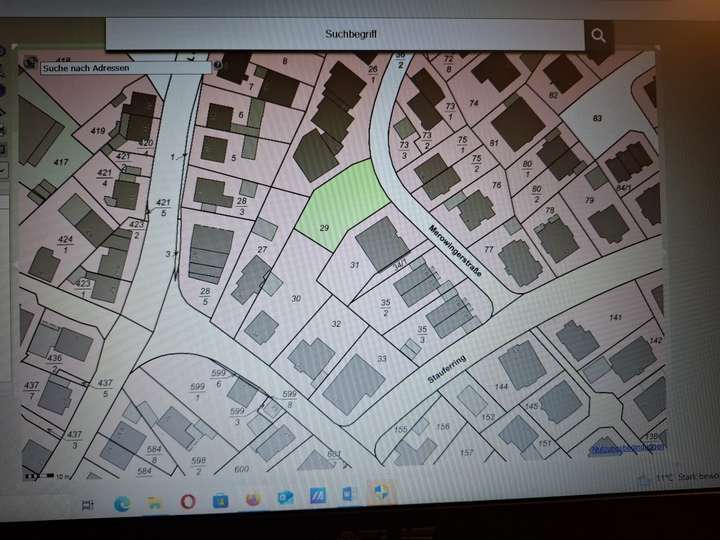Image resolution: width=720 pixels, height=540 pixels.
Task: Click parcel number 81 on the map
Action: coord(494,143)
